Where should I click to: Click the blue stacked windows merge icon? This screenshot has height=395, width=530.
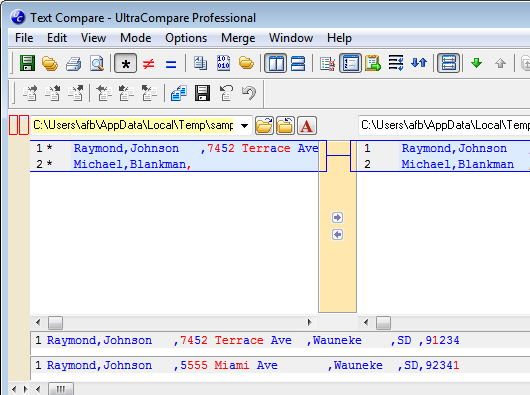179,93
